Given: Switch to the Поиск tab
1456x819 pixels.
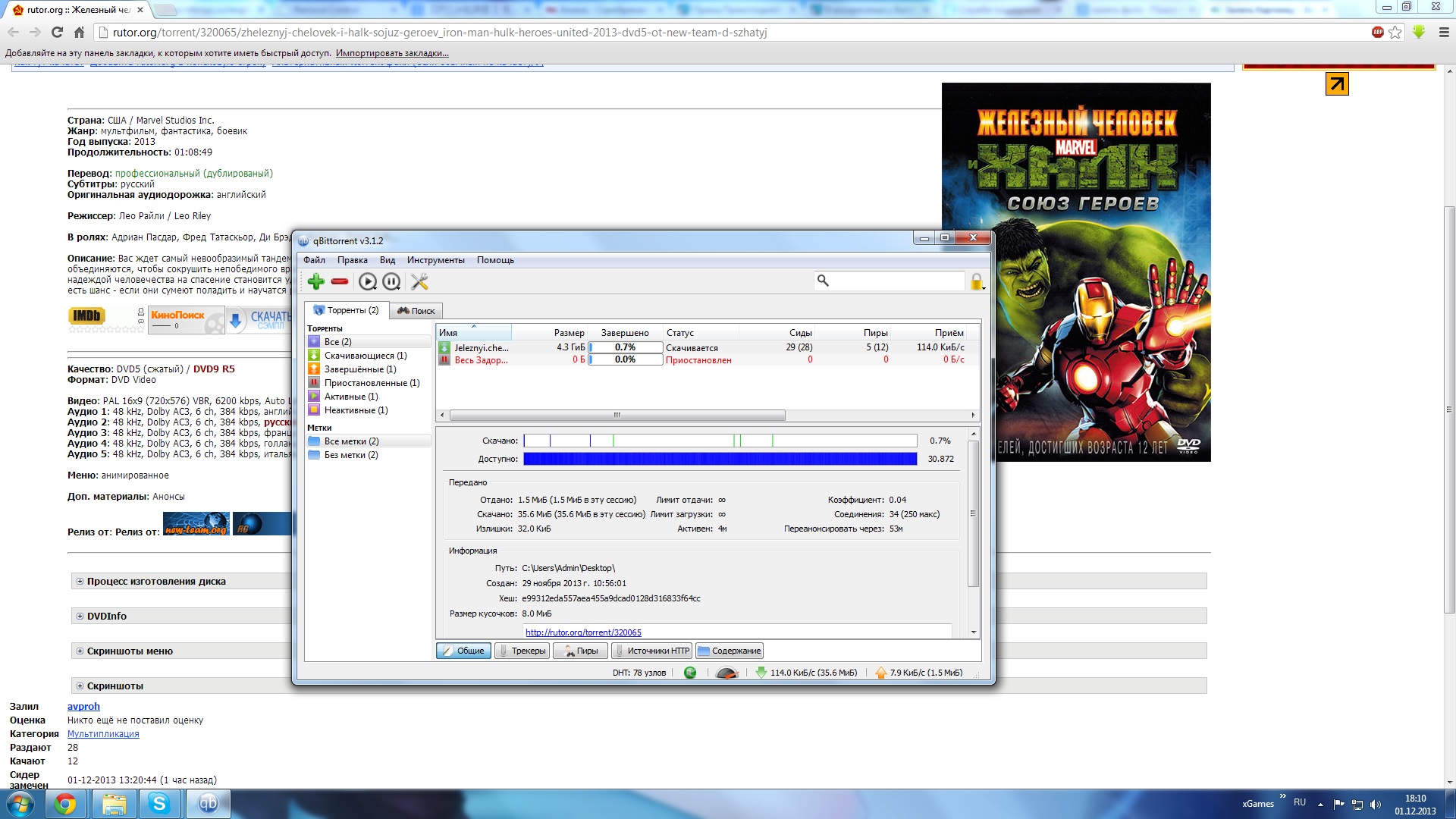Looking at the screenshot, I should (x=416, y=311).
